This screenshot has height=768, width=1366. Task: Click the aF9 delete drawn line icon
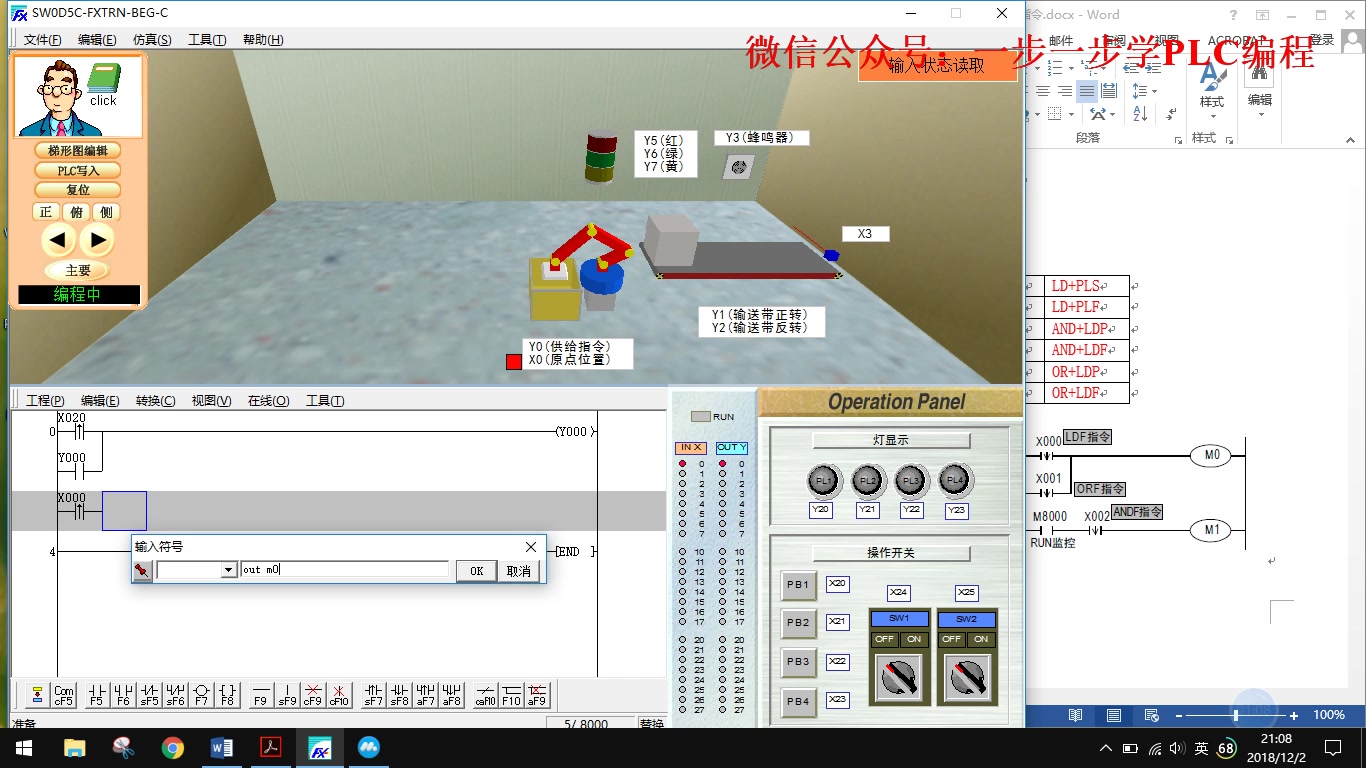click(537, 695)
